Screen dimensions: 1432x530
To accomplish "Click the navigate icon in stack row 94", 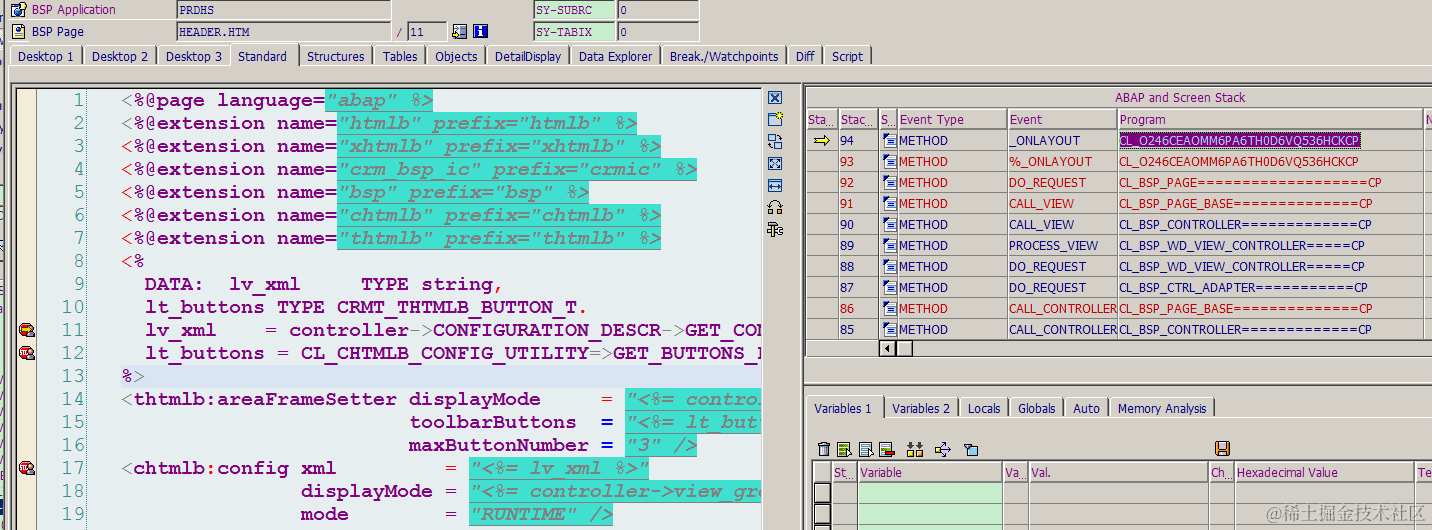I will (889, 141).
